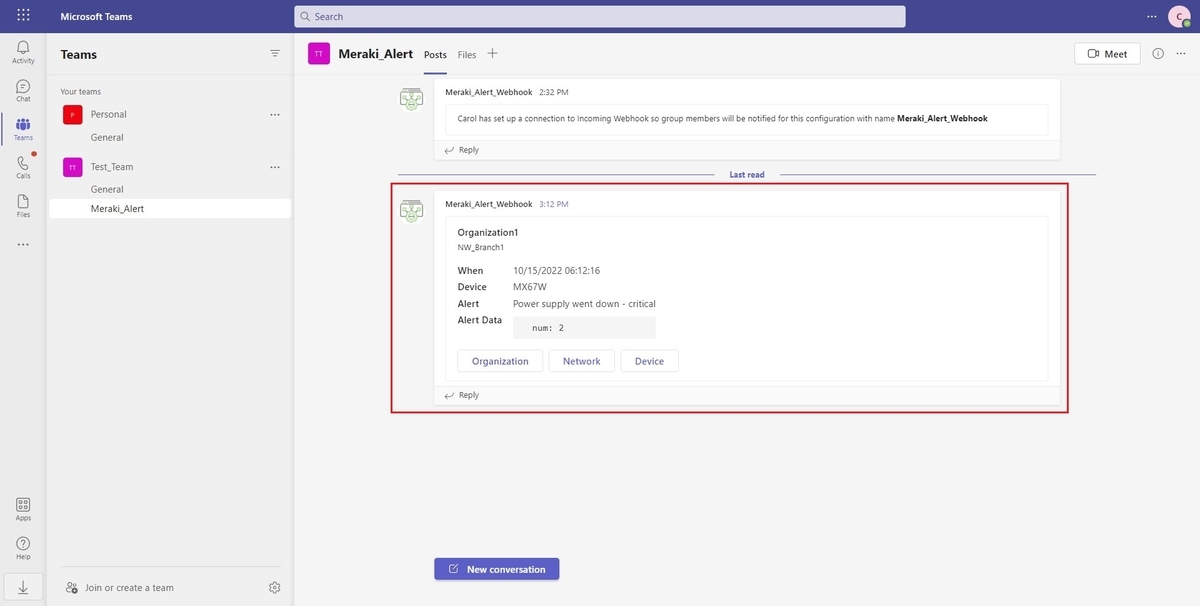Reply to the 3:12 PM alert message
This screenshot has width=1200, height=606.
pos(462,395)
